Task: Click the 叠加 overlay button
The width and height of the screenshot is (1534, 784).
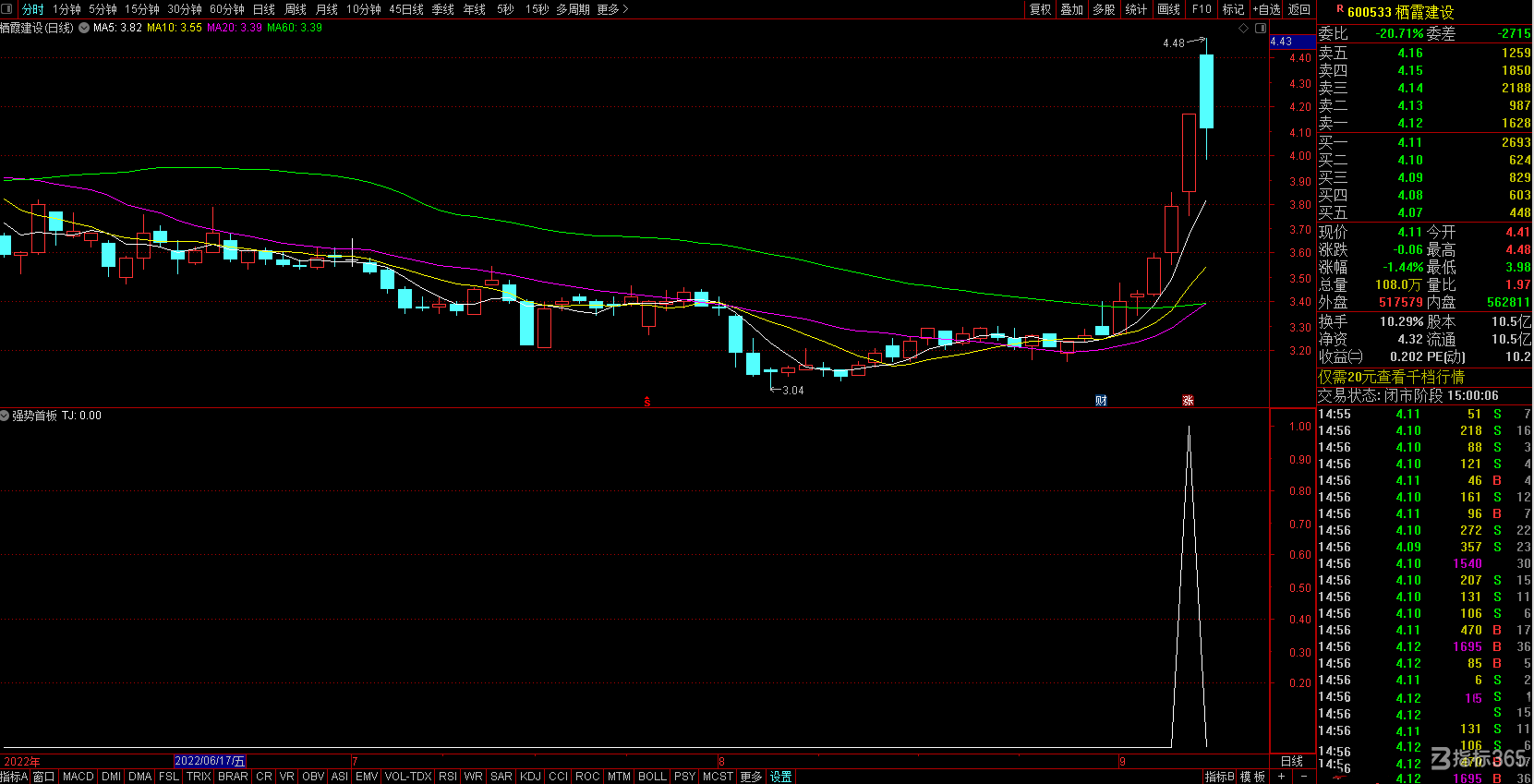Action: click(1072, 9)
